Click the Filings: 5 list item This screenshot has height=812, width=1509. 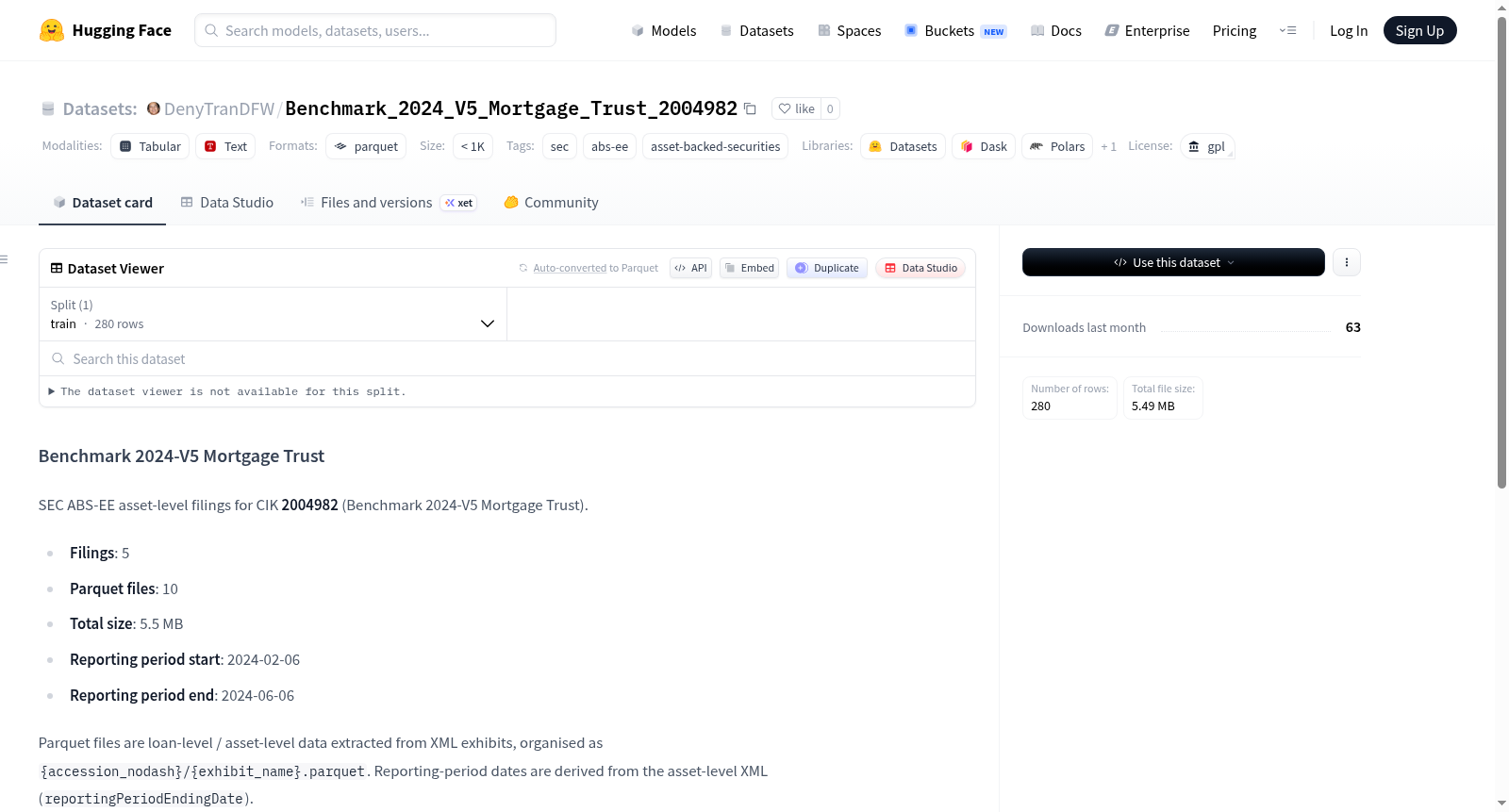[x=99, y=553]
